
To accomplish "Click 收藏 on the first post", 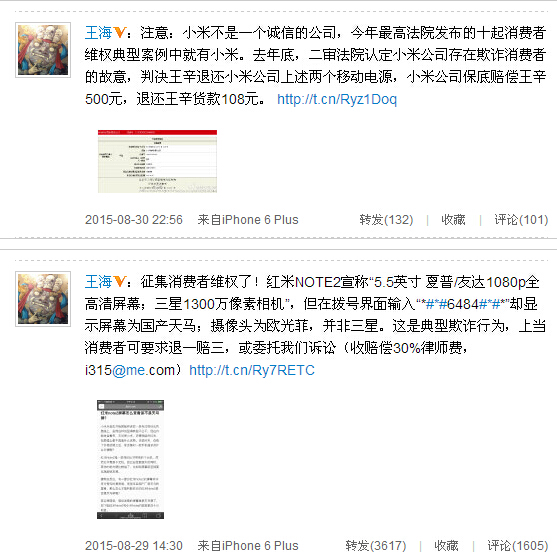I will click(453, 220).
